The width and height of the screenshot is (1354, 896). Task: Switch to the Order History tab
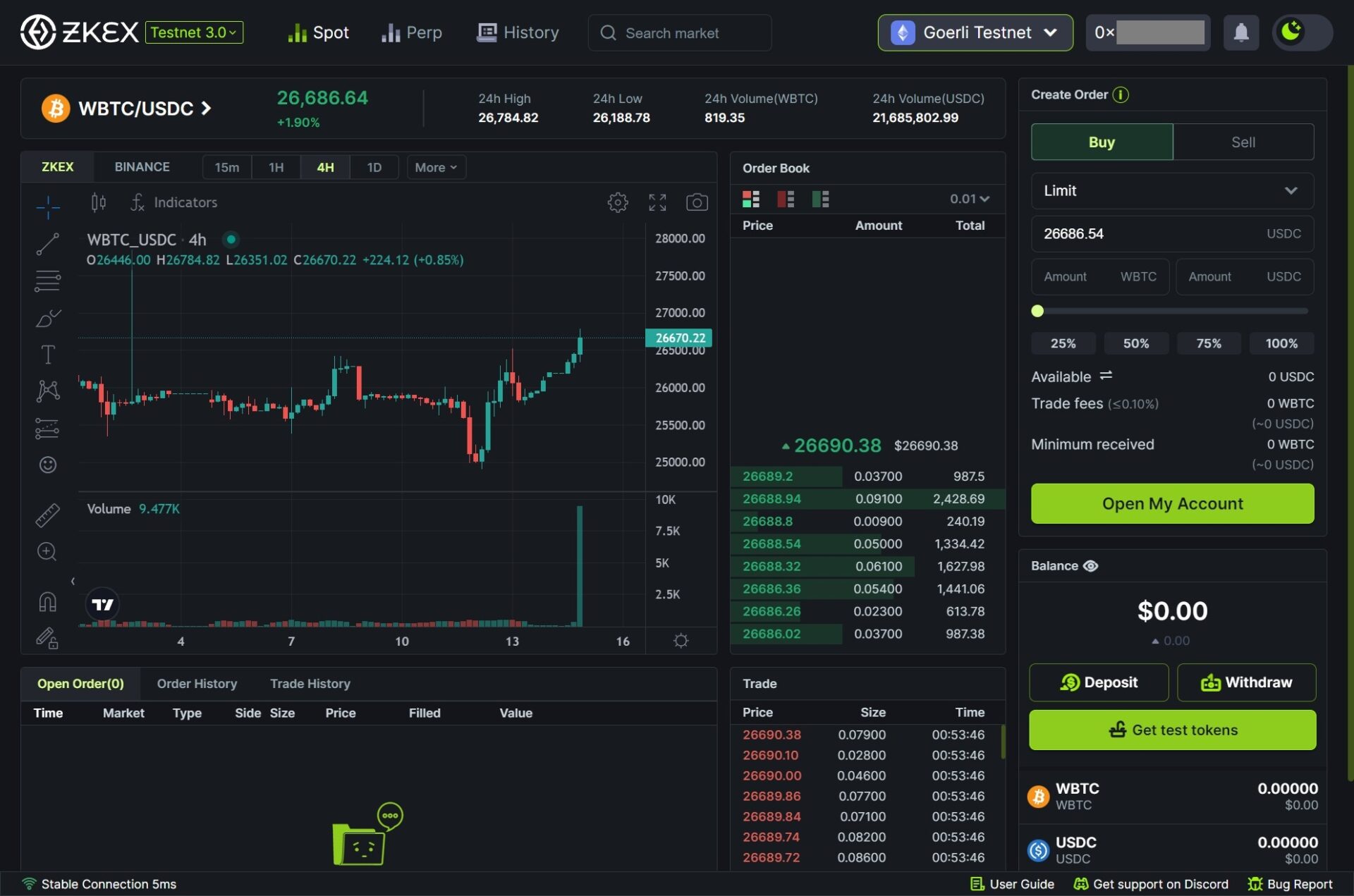(197, 683)
